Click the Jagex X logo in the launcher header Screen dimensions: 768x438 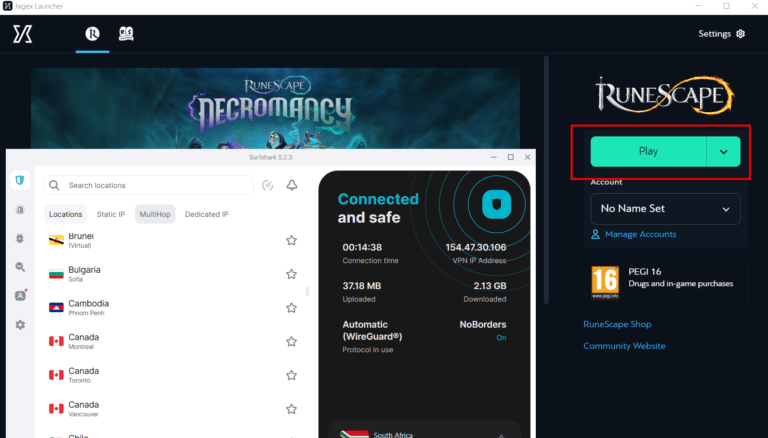(x=23, y=34)
